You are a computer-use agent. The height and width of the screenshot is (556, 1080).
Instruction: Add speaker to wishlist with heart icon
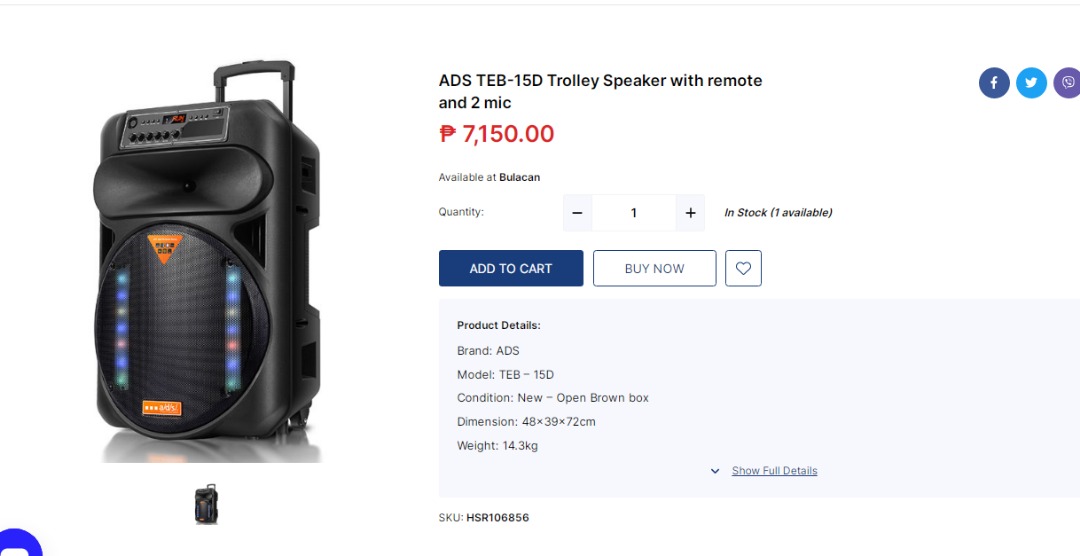743,268
